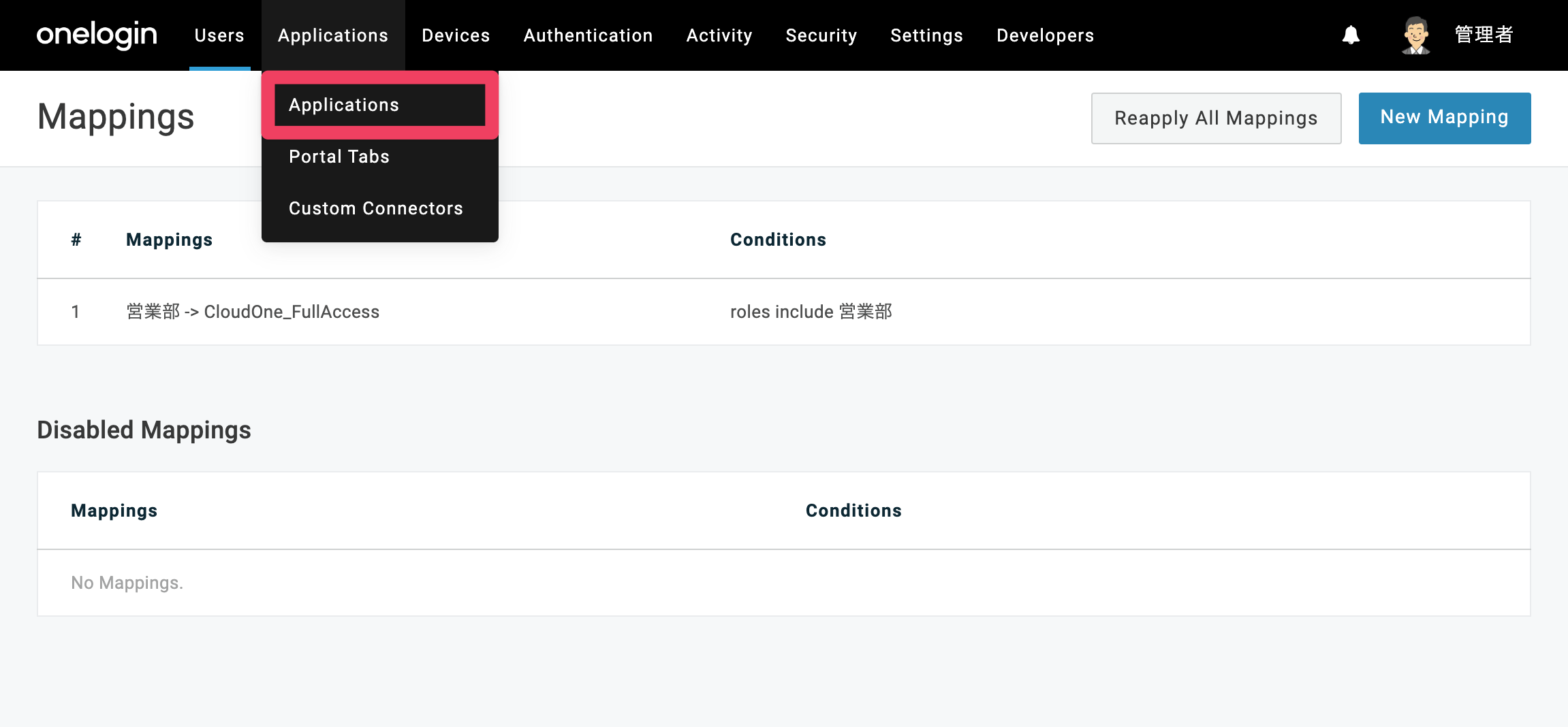Open the 営業部 -> CloudOne_FullAccess mapping

(x=253, y=312)
